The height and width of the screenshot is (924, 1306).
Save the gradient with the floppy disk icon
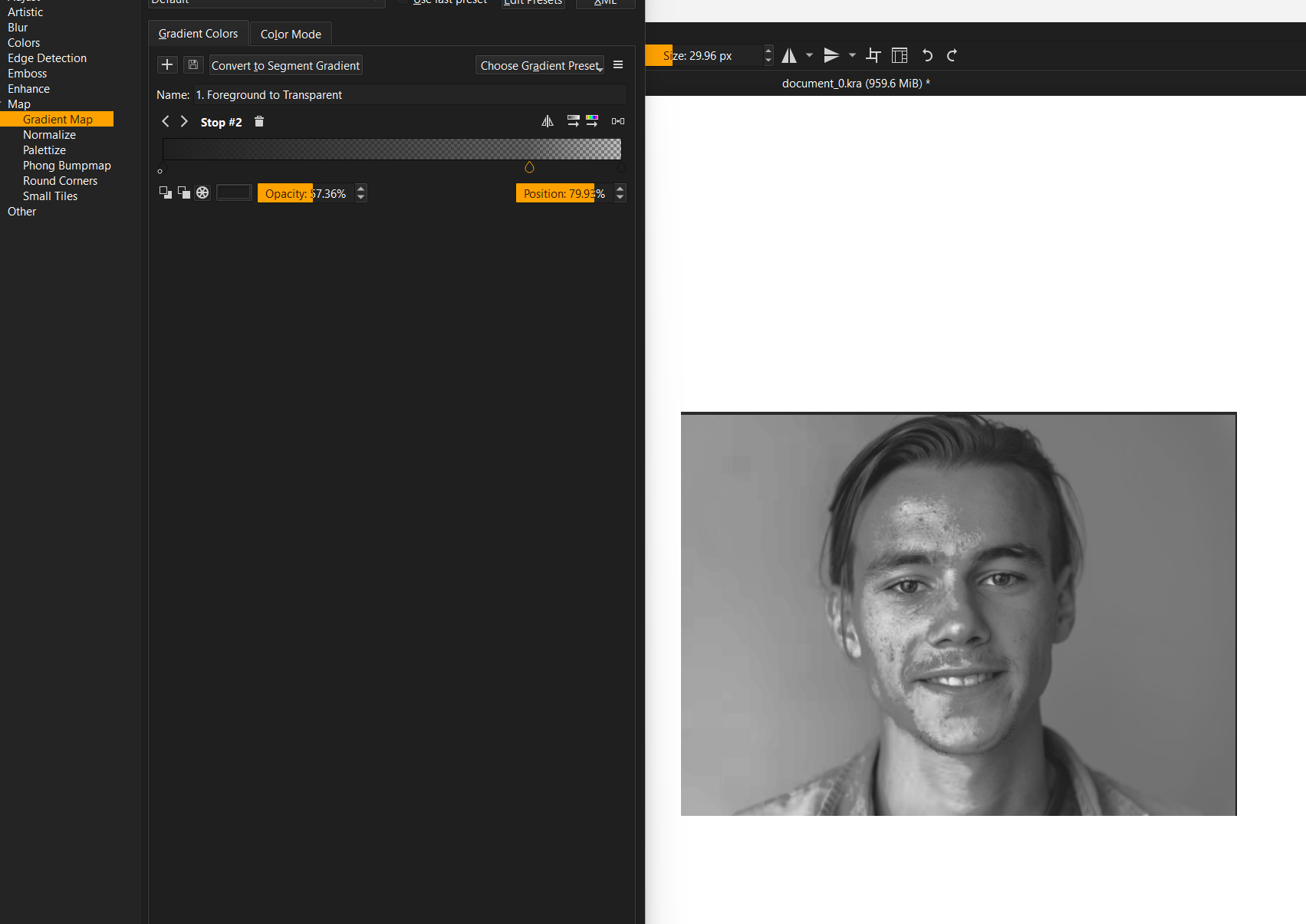(193, 65)
